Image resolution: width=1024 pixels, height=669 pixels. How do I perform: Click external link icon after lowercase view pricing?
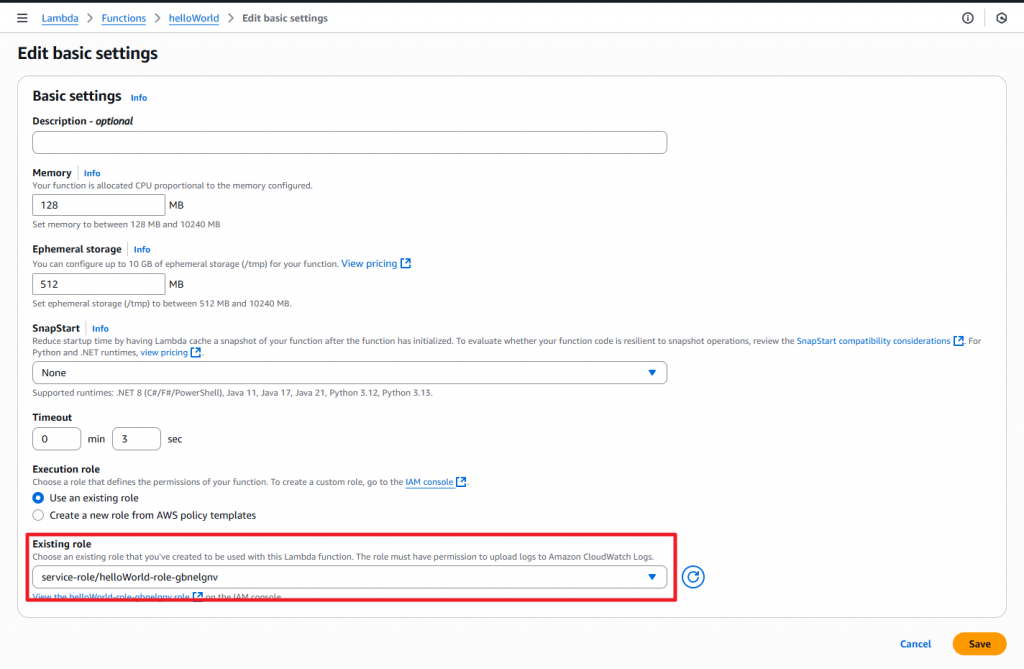tap(195, 353)
